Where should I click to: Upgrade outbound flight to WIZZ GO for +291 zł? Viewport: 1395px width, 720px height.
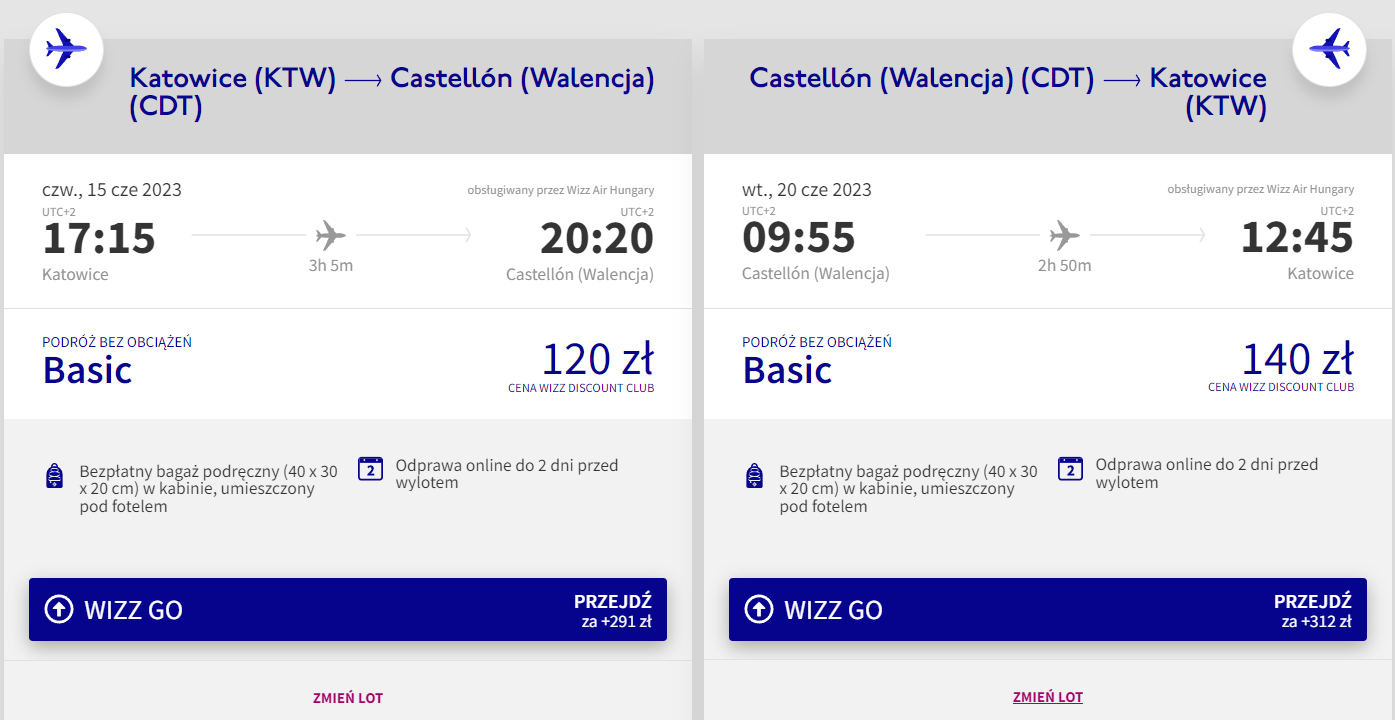(347, 609)
